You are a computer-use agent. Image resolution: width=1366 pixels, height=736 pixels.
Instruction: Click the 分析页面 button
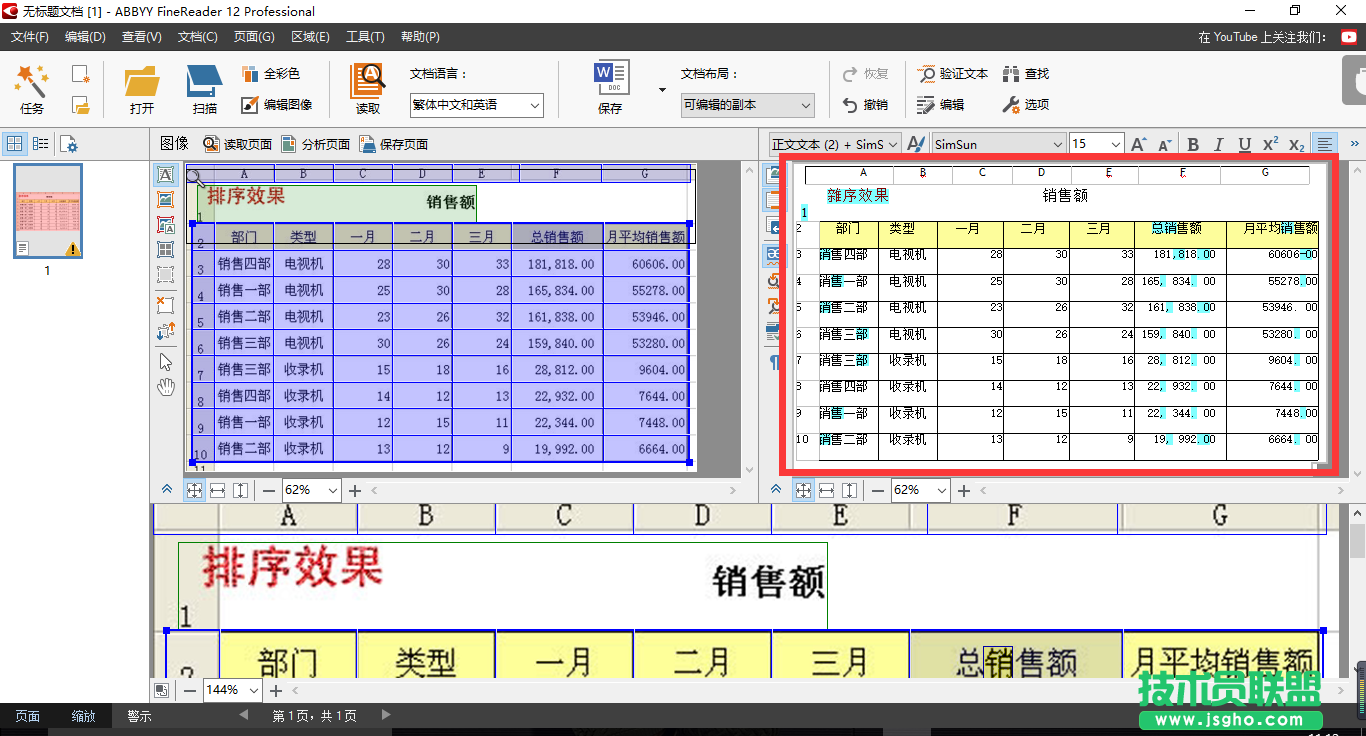pyautogui.click(x=316, y=144)
